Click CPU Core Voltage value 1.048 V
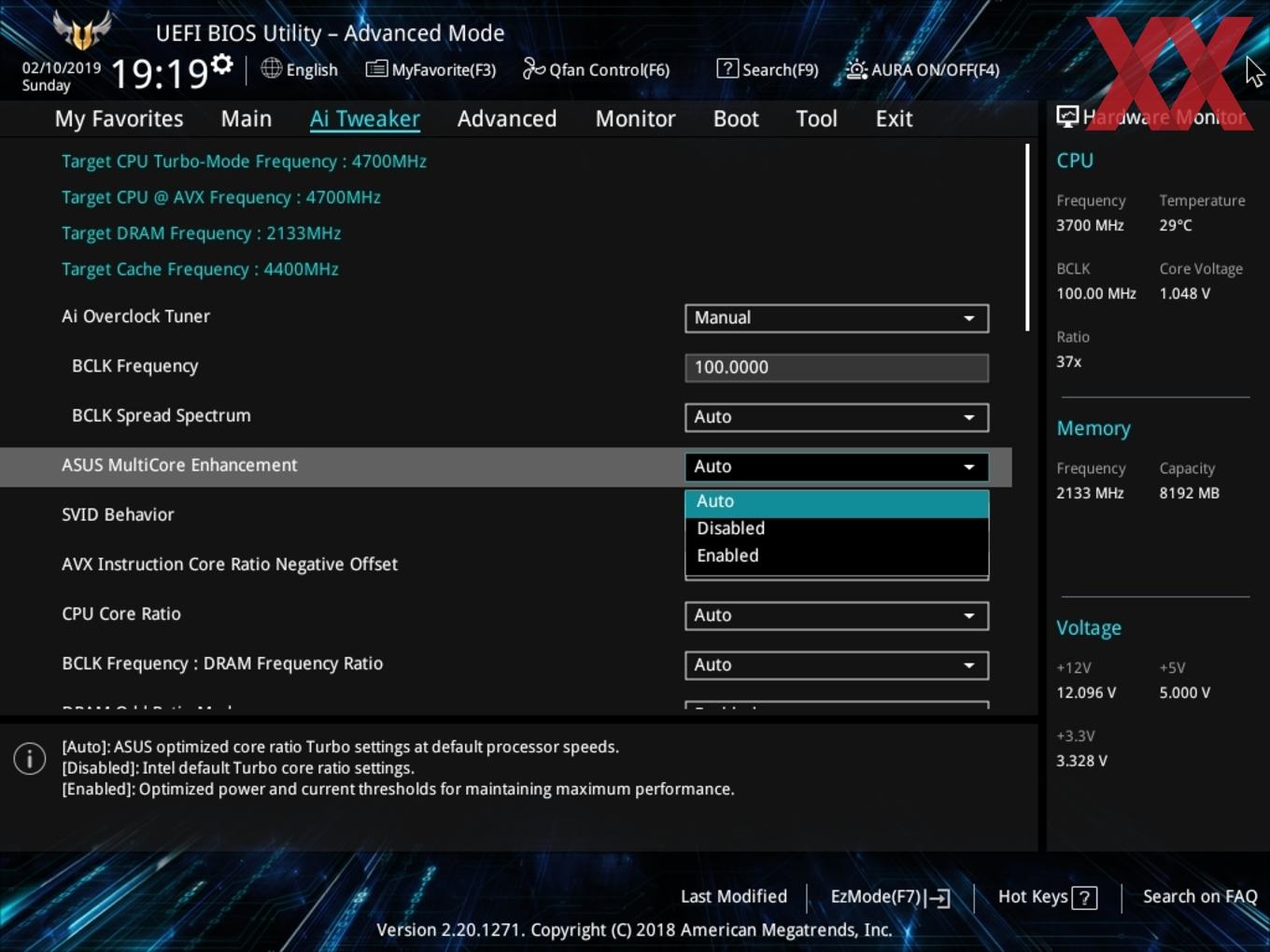1270x952 pixels. 1185,293
